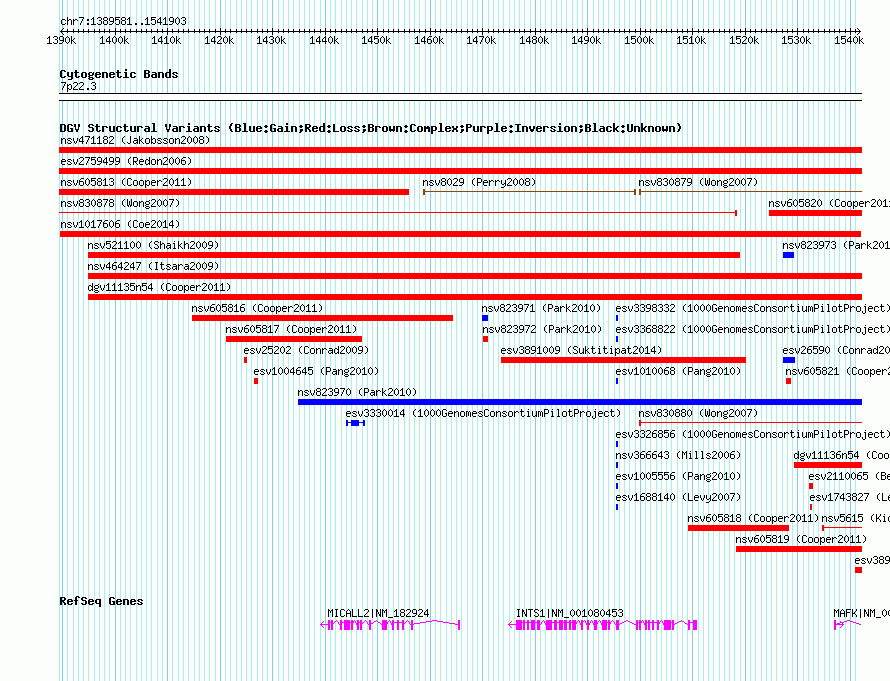Select the nsv830878 (Wong2007) label

[120, 203]
